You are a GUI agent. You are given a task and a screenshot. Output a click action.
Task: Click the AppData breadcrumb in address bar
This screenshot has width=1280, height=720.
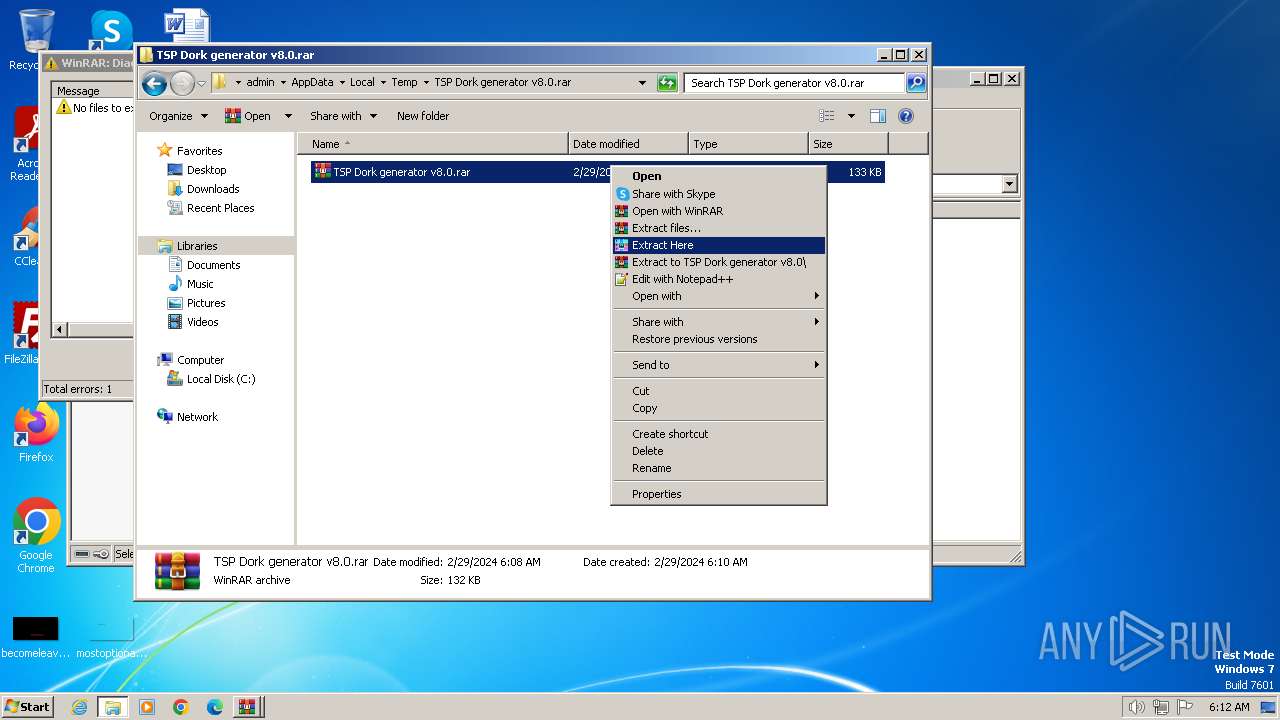click(x=312, y=83)
